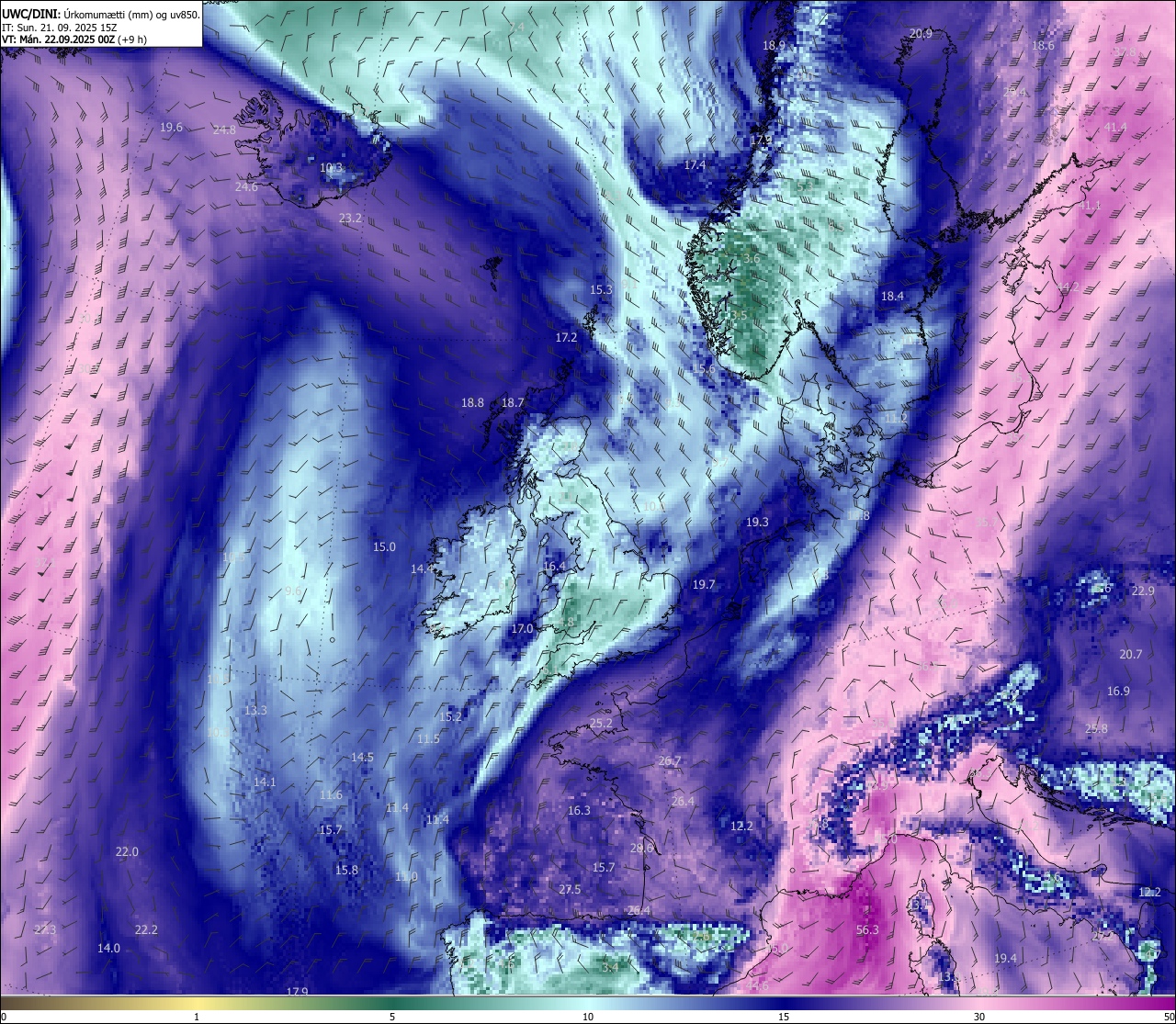Click the 13.3 value label
The width and height of the screenshot is (1176, 1024).
[x=255, y=710]
